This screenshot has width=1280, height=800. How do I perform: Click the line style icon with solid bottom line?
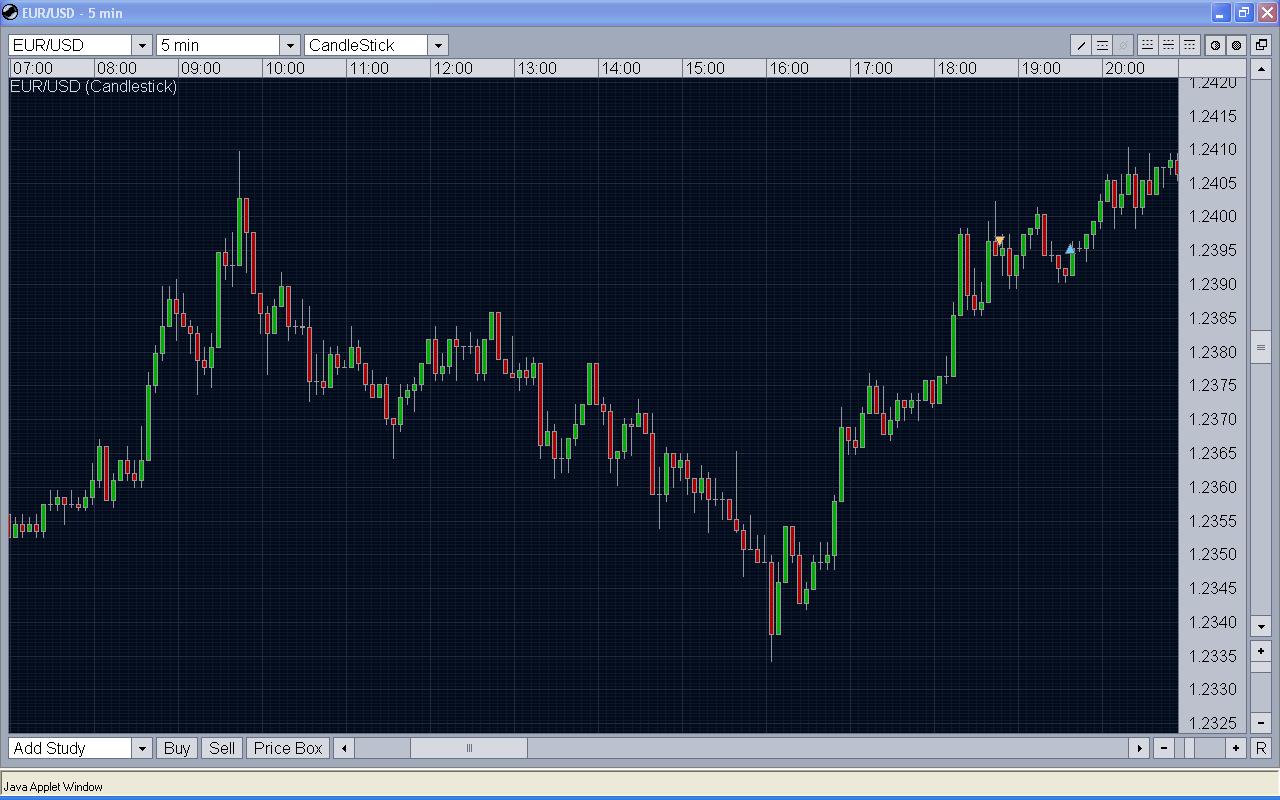(1146, 45)
